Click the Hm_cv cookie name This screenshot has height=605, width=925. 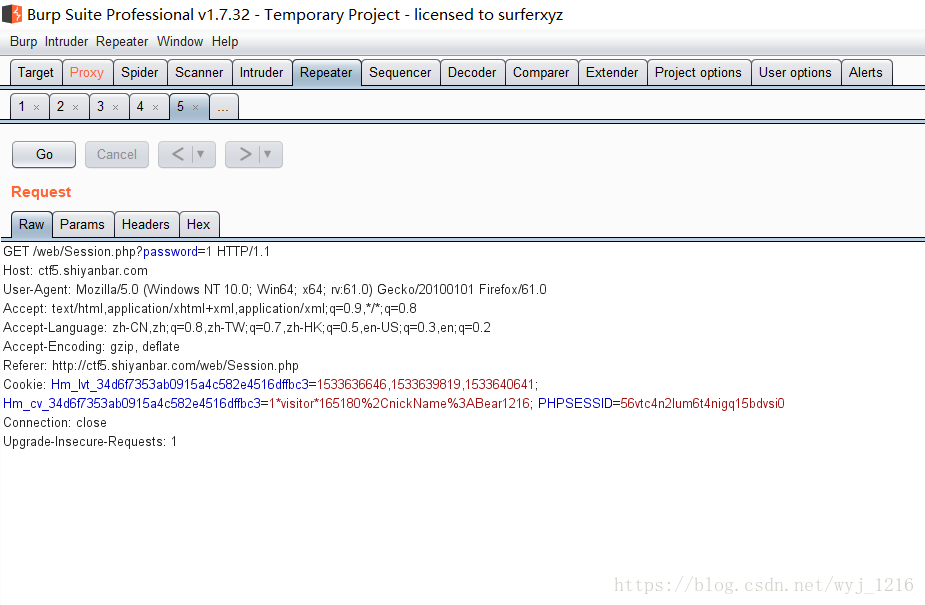pyautogui.click(x=132, y=403)
